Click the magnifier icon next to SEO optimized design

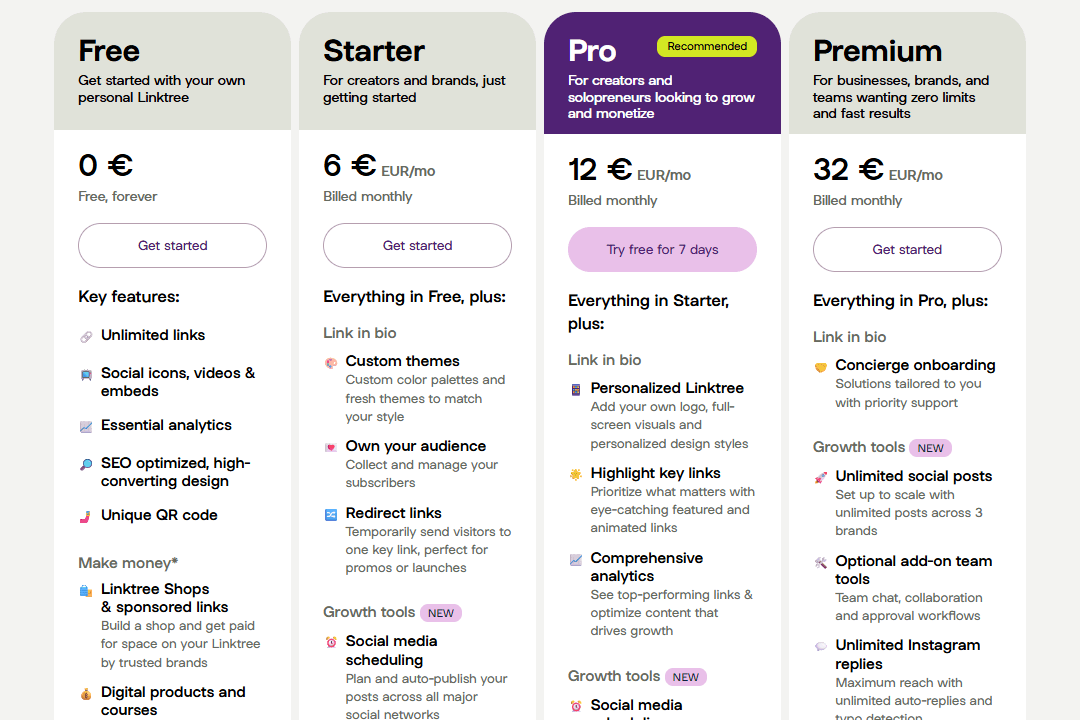[85, 465]
